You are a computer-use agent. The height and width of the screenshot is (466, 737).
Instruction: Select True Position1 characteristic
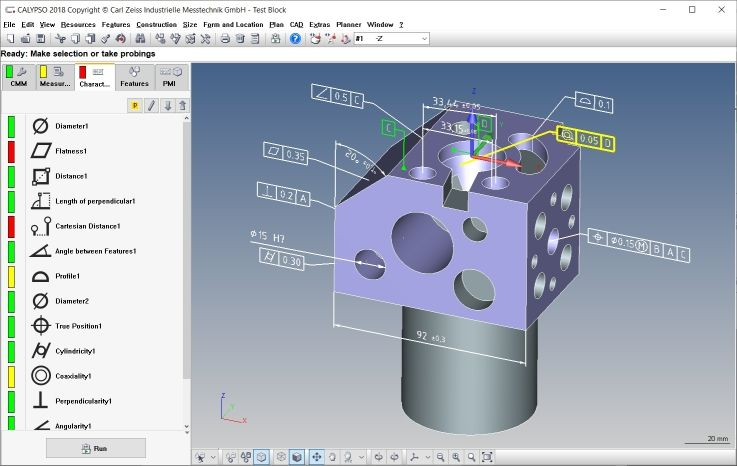[x=78, y=326]
